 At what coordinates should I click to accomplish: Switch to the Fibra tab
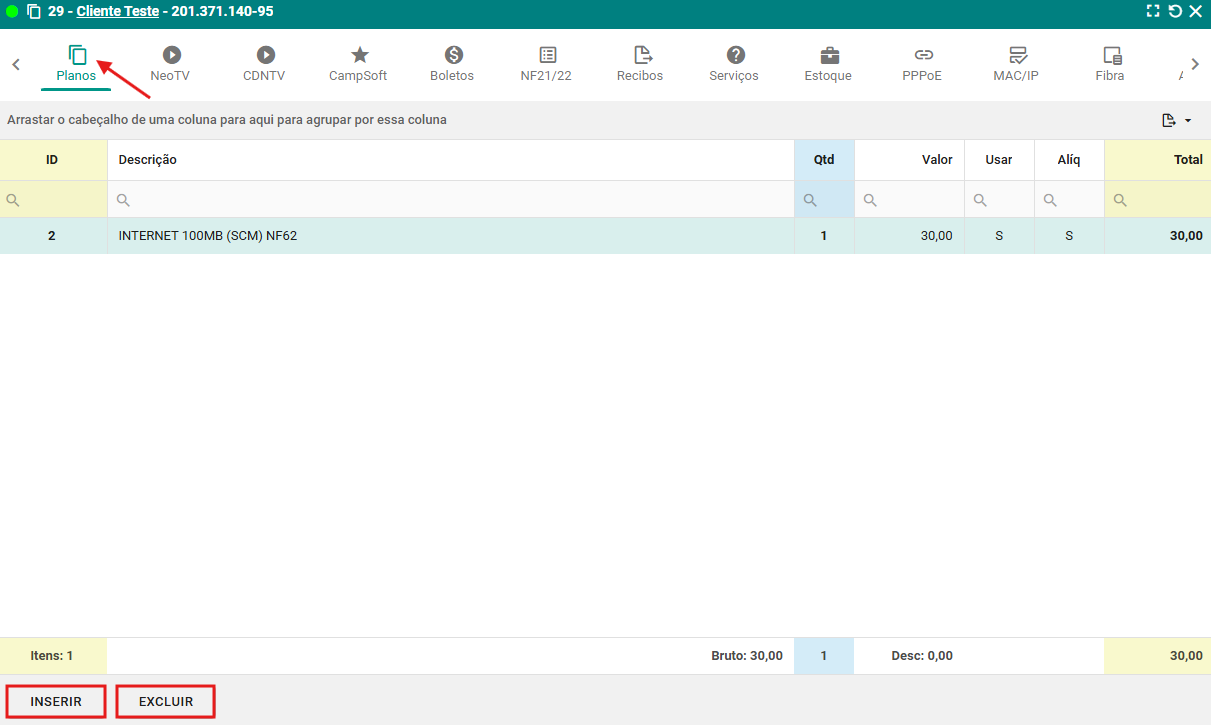tap(1110, 64)
